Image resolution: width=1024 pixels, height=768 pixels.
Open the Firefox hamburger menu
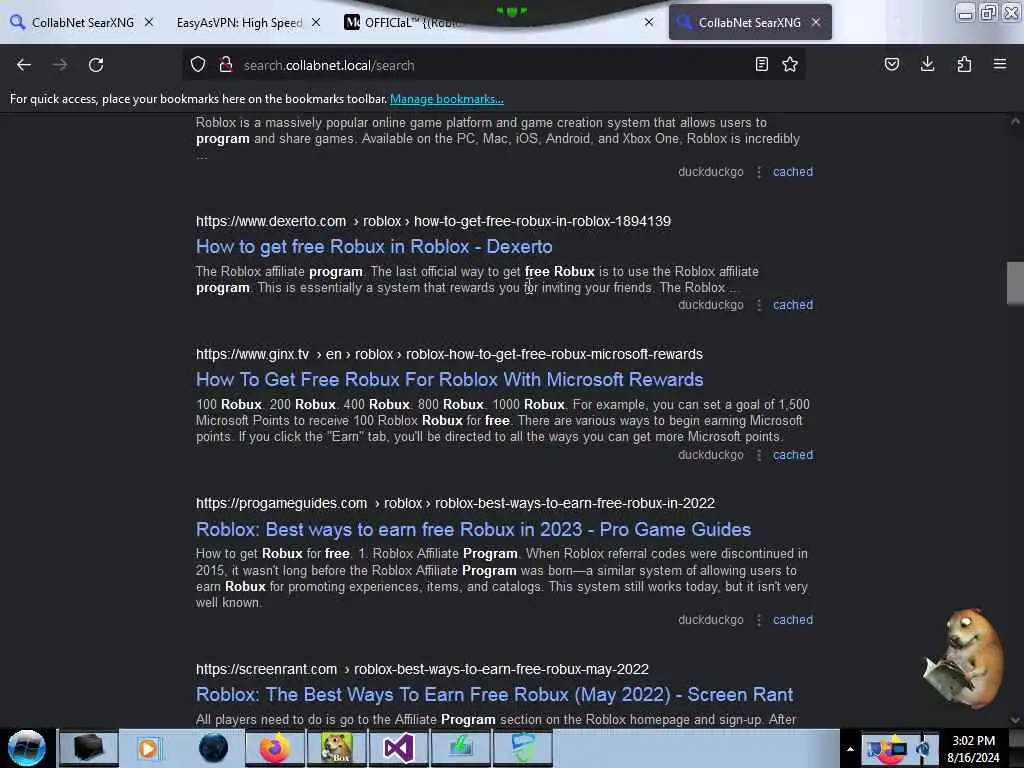tap(1000, 64)
